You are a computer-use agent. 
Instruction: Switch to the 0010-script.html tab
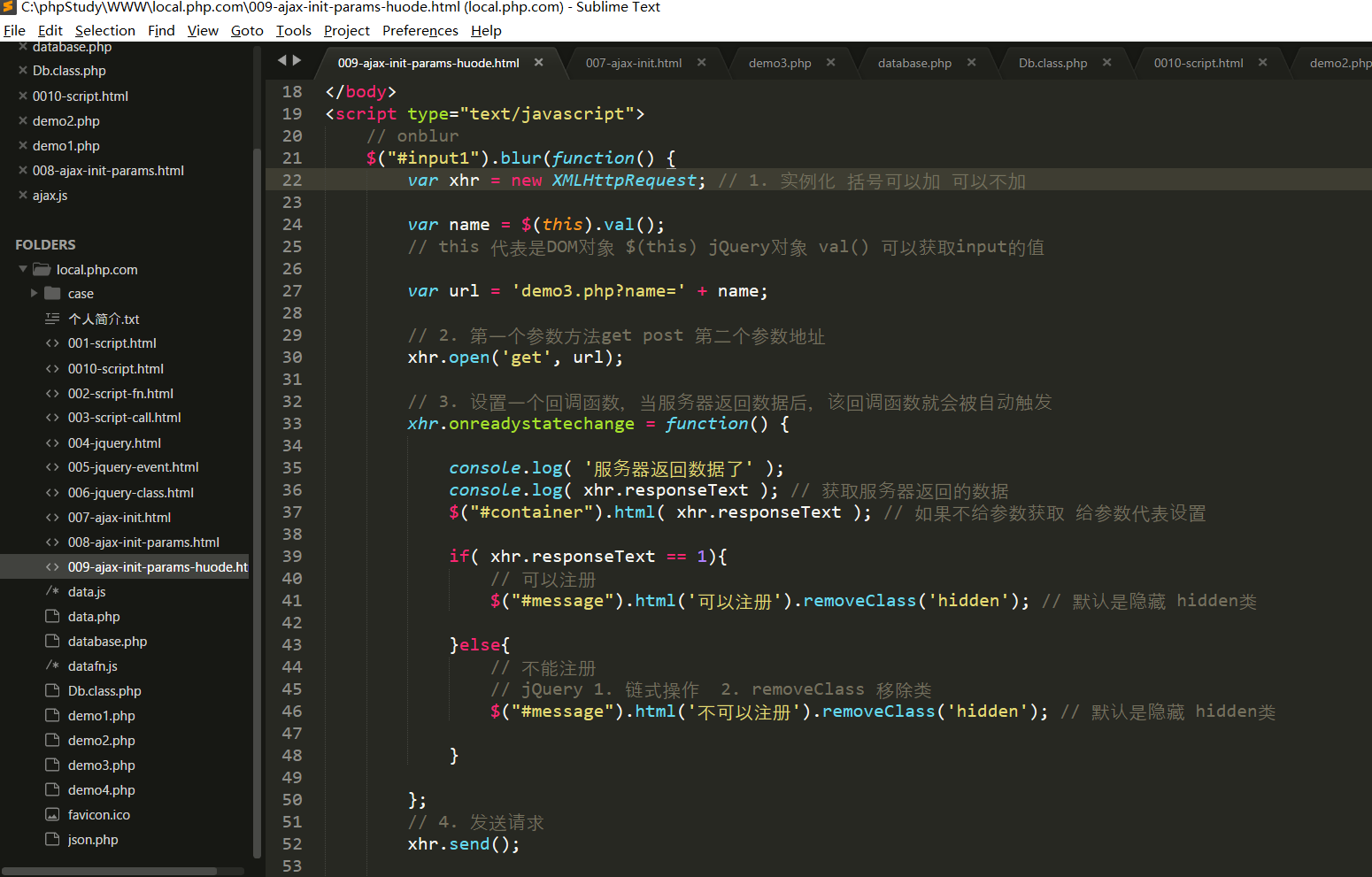tap(1198, 63)
